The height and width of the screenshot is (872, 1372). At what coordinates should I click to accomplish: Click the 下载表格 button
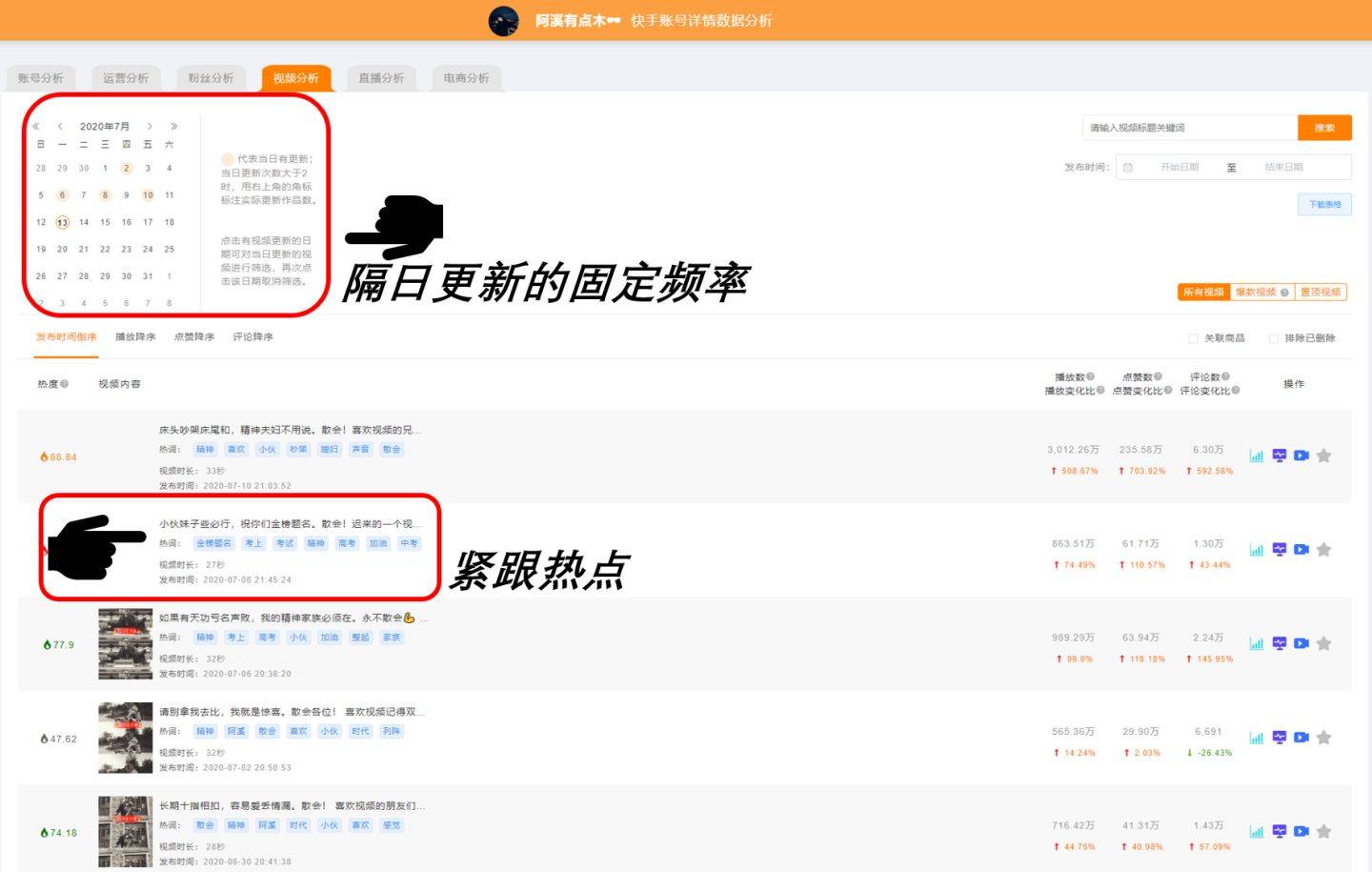tap(1324, 205)
